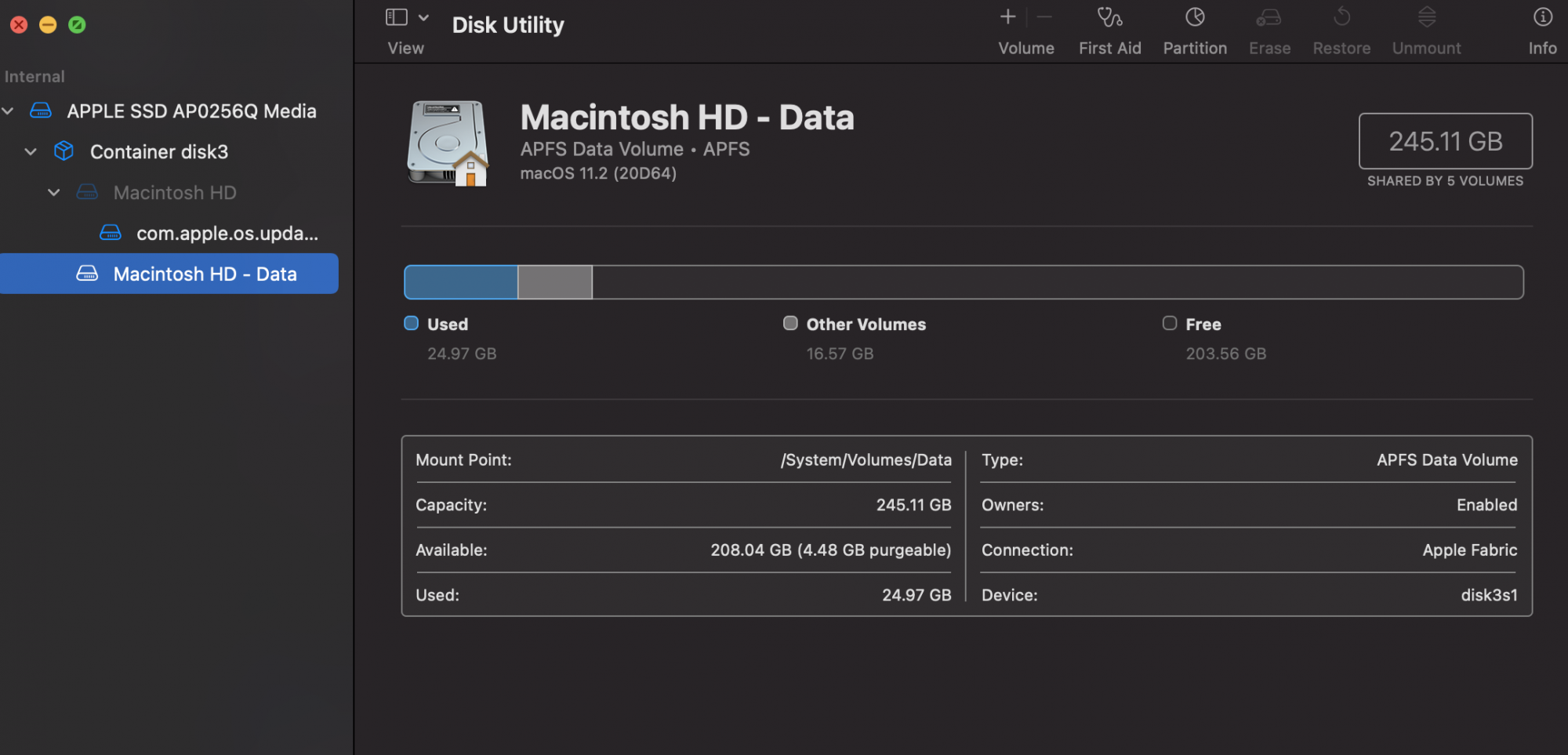This screenshot has height=755, width=1568.
Task: Click the First Aid stethoscope icon
Action: 1109,17
